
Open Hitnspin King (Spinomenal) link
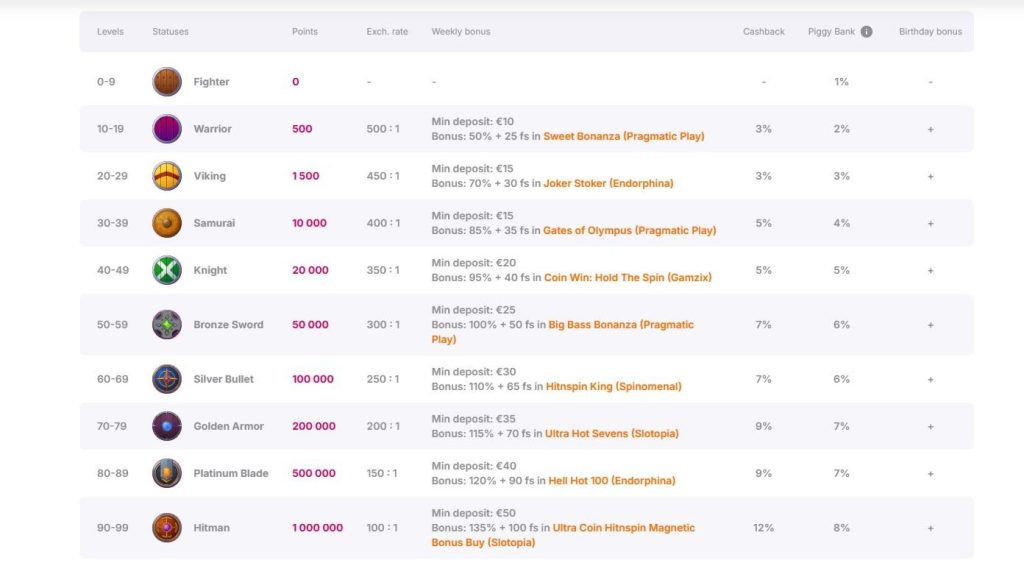tap(613, 386)
